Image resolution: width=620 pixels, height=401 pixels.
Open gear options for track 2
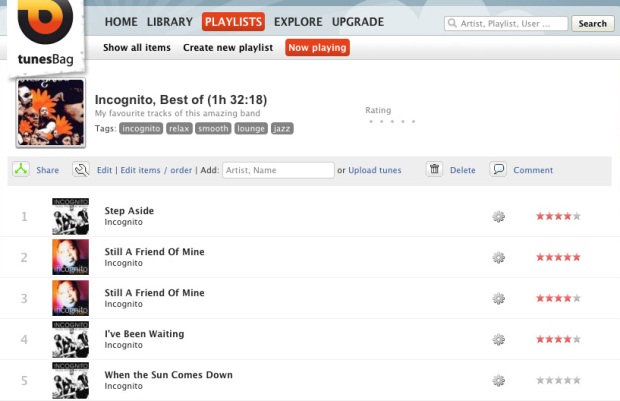(x=498, y=257)
